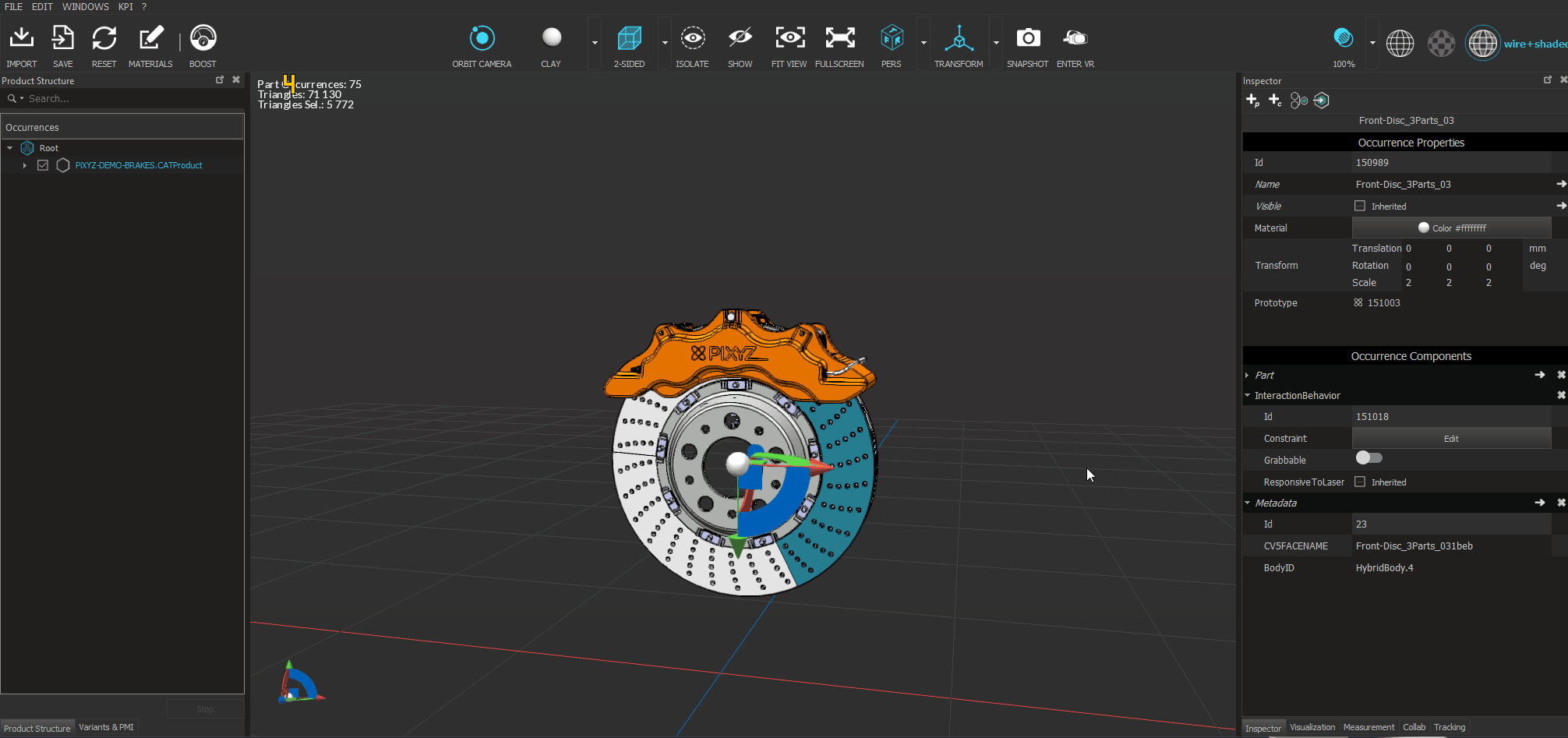Click the Material Color #ffffffff swatch

1451,228
